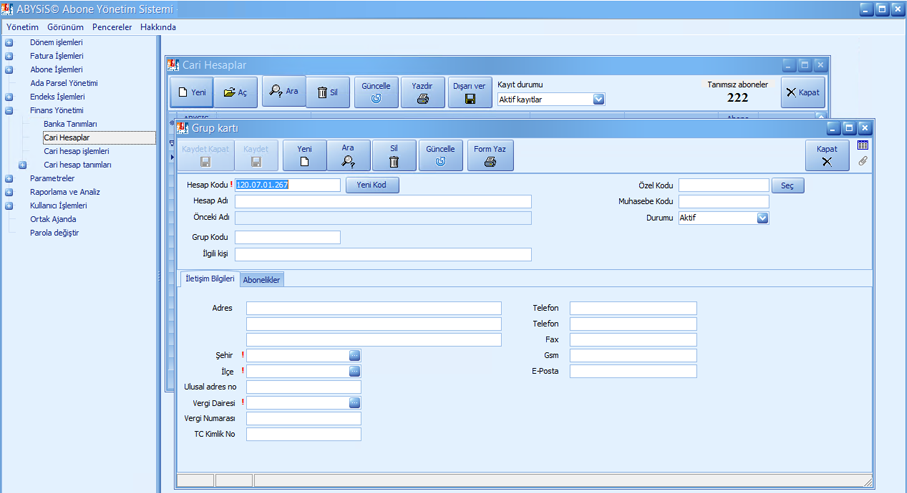Switch to the Abonelikler tab
Screen dimensions: 907x493
[262, 280]
